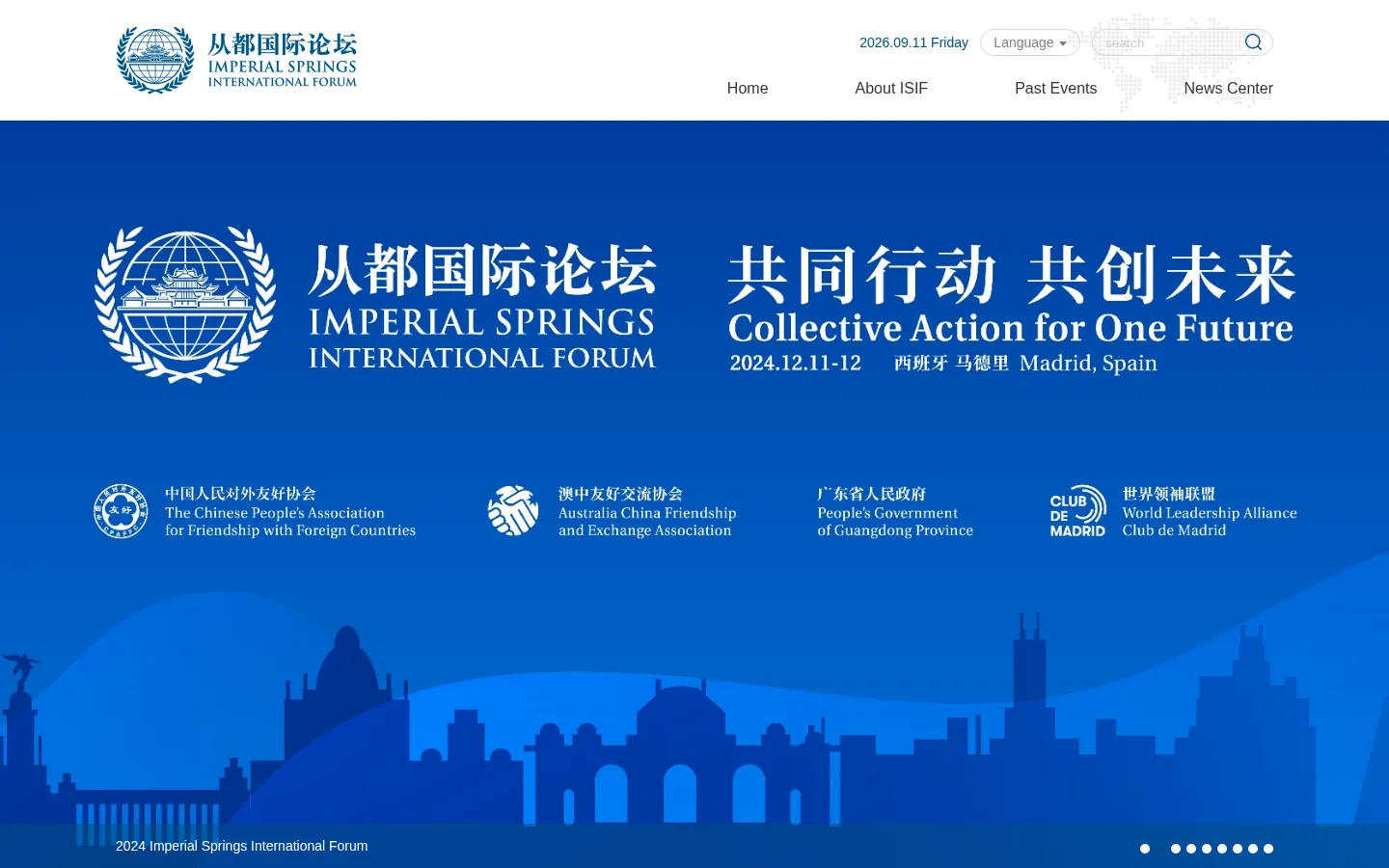The image size is (1389, 868).
Task: Click the Club de Madrid logo
Action: (x=1078, y=511)
